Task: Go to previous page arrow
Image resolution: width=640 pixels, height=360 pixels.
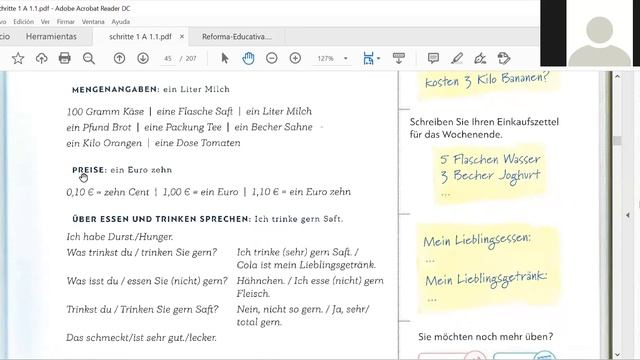Action: [x=119, y=58]
